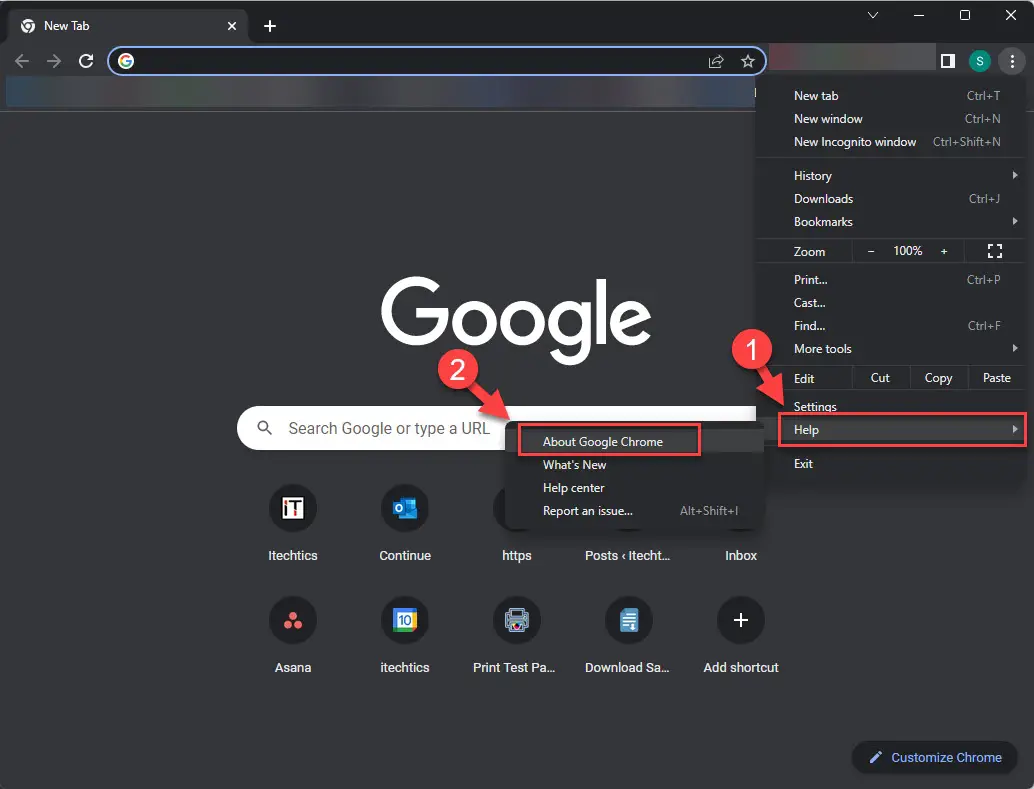Decrease zoom with the minus button
Image resolution: width=1034 pixels, height=789 pixels.
[x=871, y=251]
